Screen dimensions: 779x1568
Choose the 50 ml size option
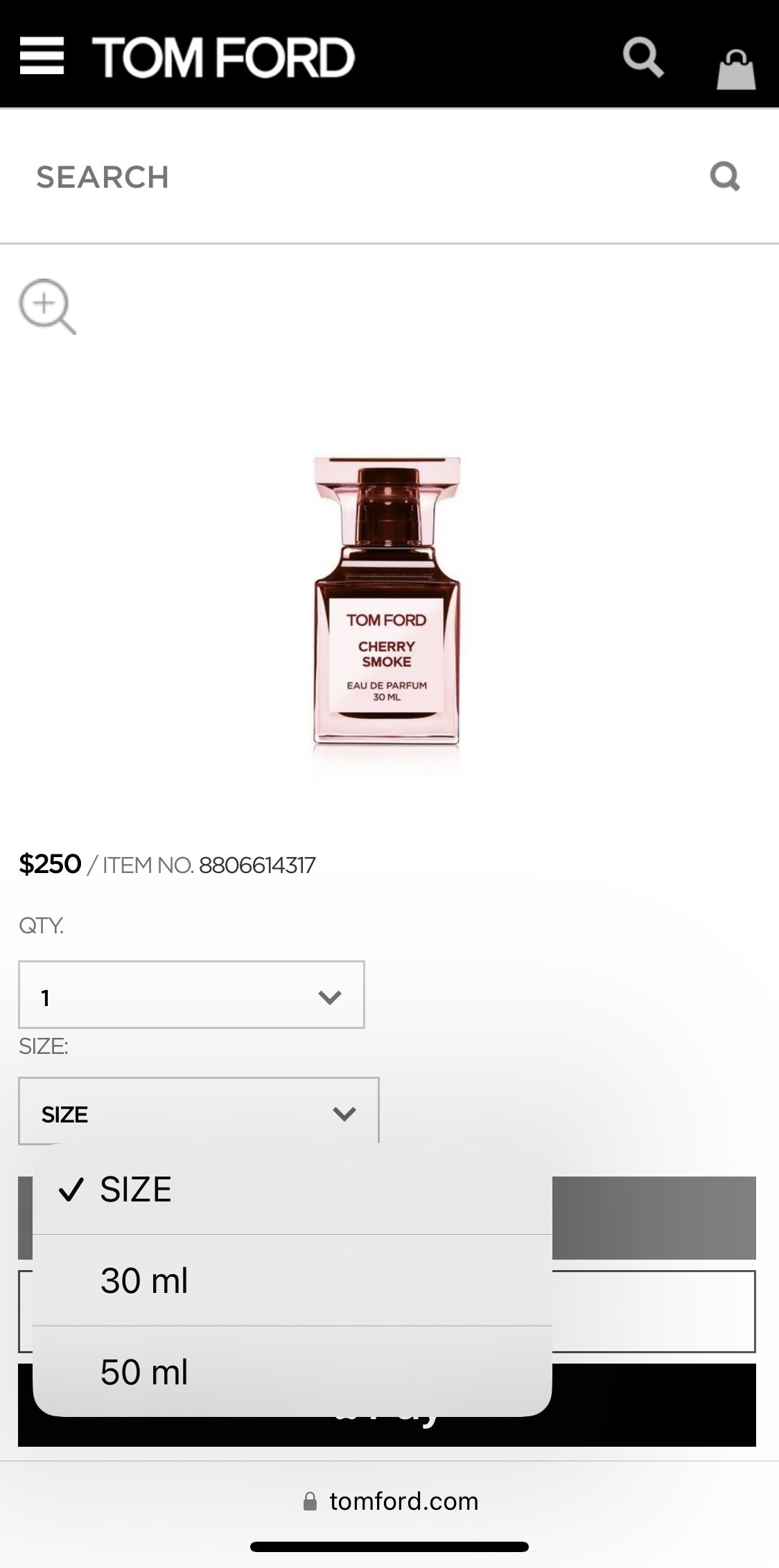click(292, 1372)
